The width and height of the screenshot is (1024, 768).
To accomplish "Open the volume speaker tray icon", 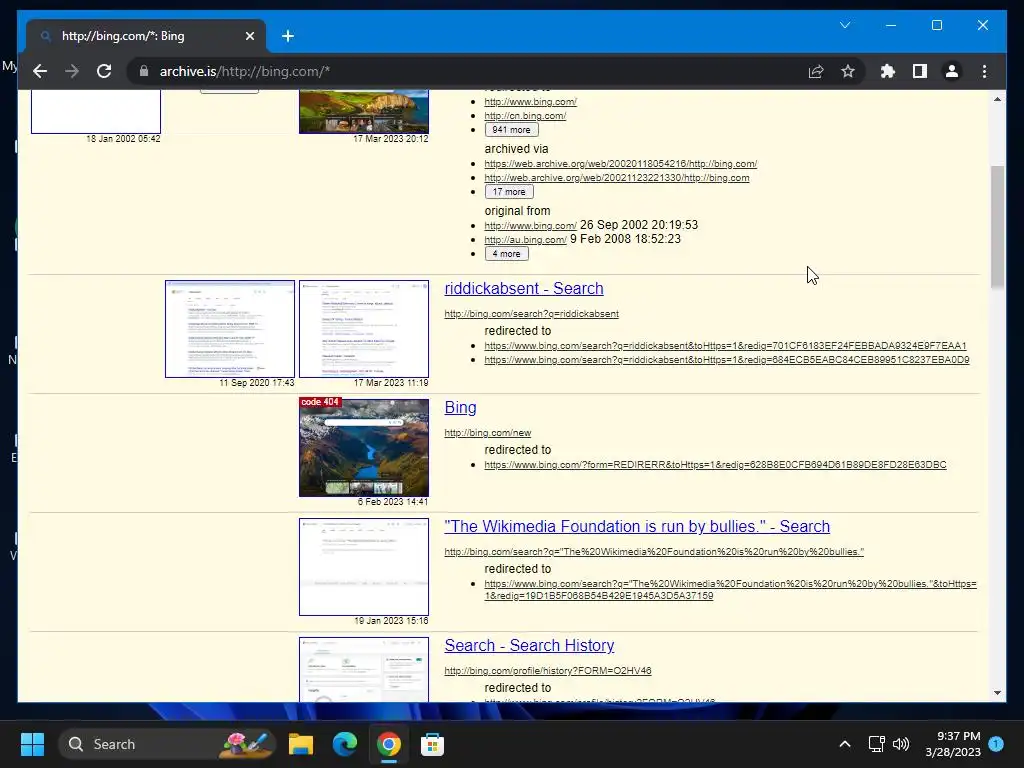I will point(901,744).
